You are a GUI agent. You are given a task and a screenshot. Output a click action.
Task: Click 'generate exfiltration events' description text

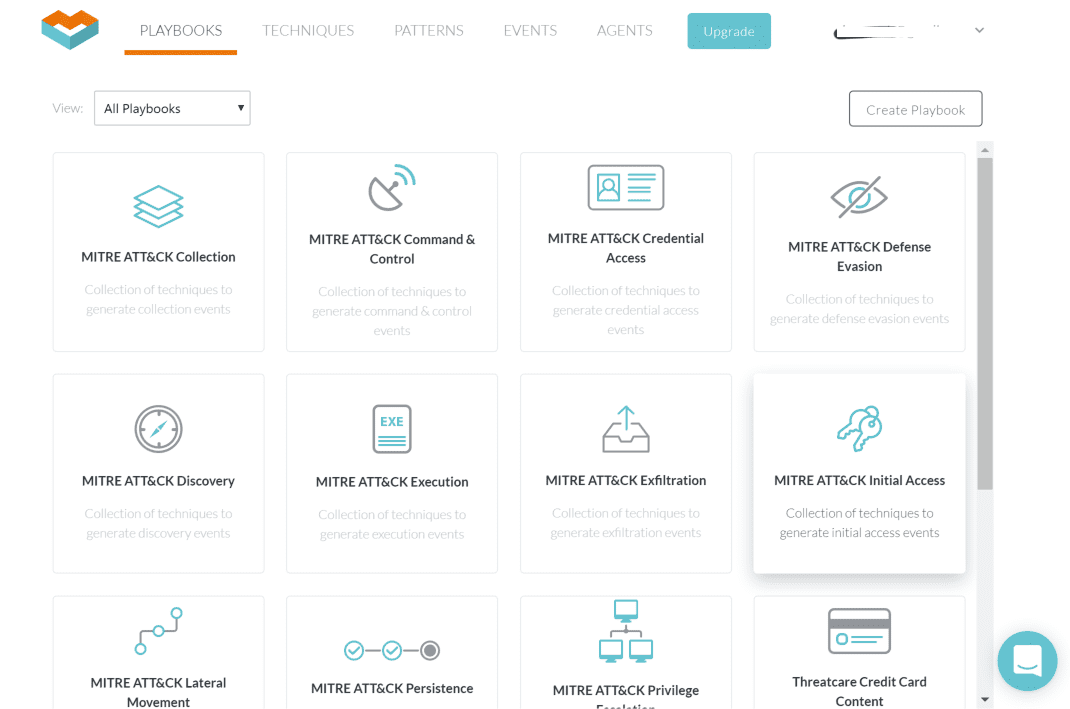[x=626, y=532]
